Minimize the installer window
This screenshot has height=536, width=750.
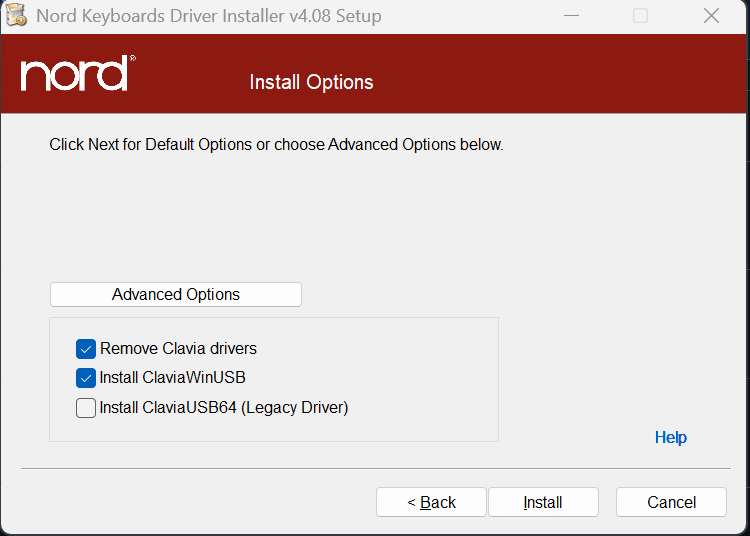coord(571,16)
